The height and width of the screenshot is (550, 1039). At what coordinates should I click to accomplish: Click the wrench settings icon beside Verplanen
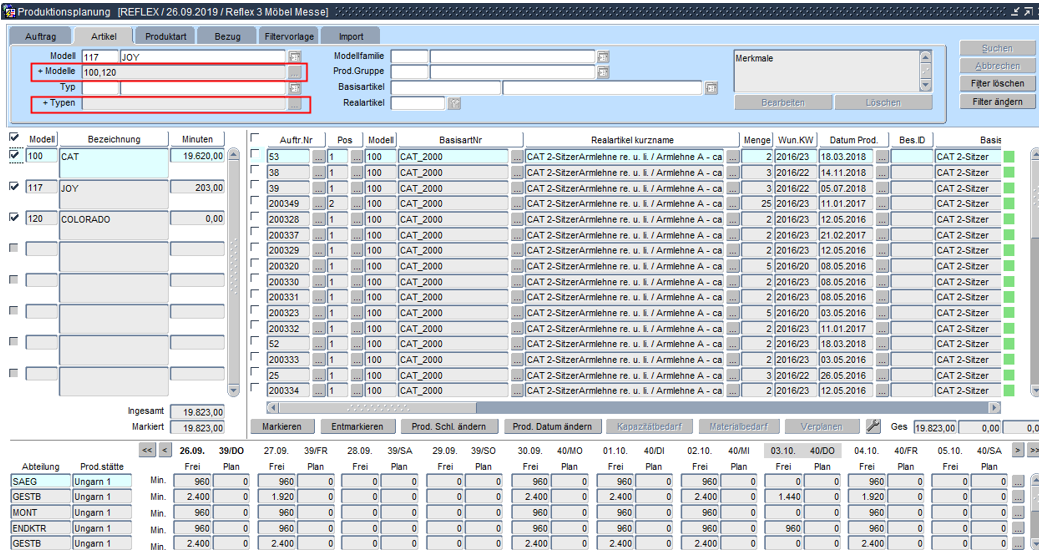coord(873,426)
